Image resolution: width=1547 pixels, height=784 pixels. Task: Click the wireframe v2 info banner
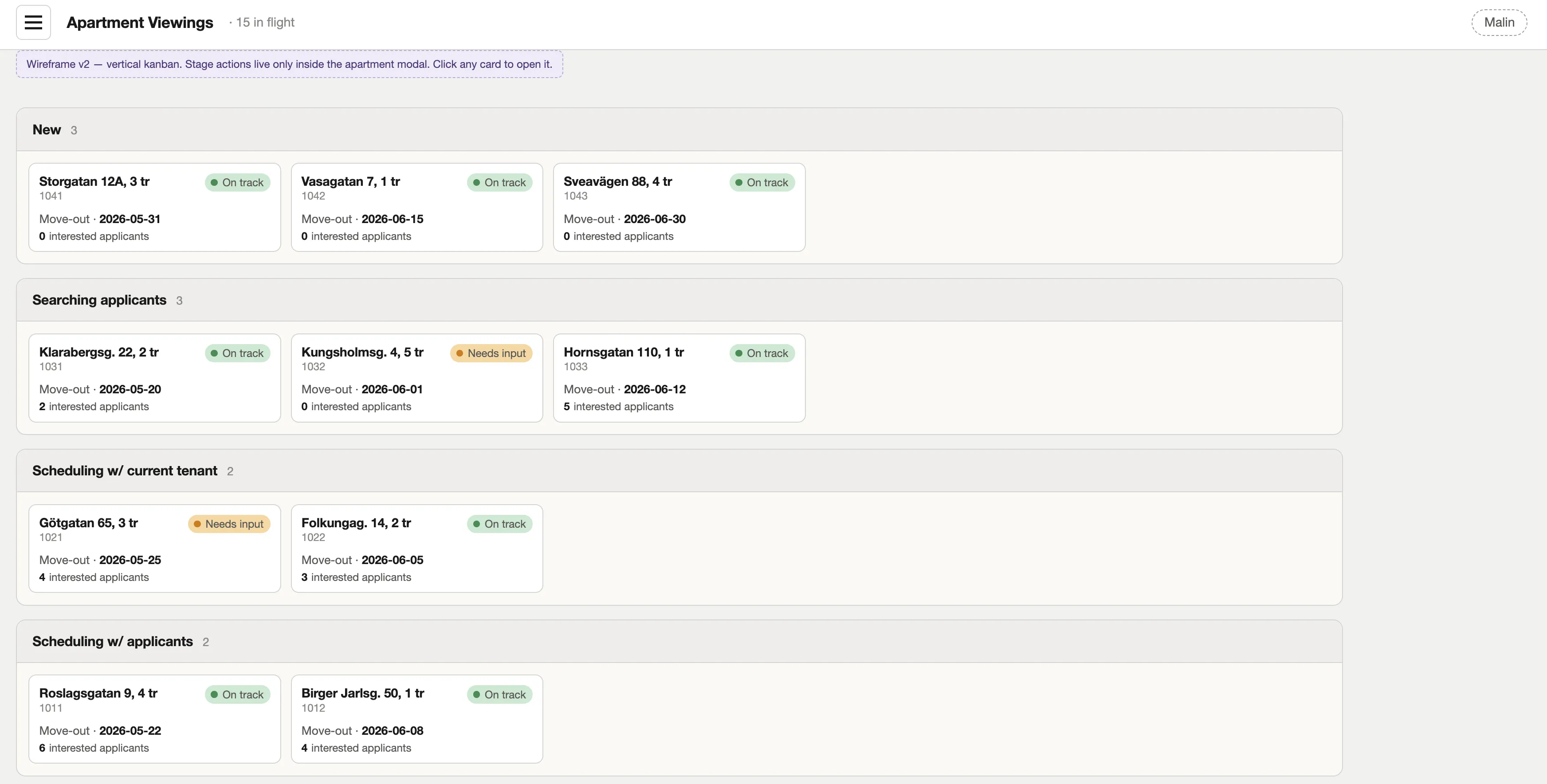point(289,63)
